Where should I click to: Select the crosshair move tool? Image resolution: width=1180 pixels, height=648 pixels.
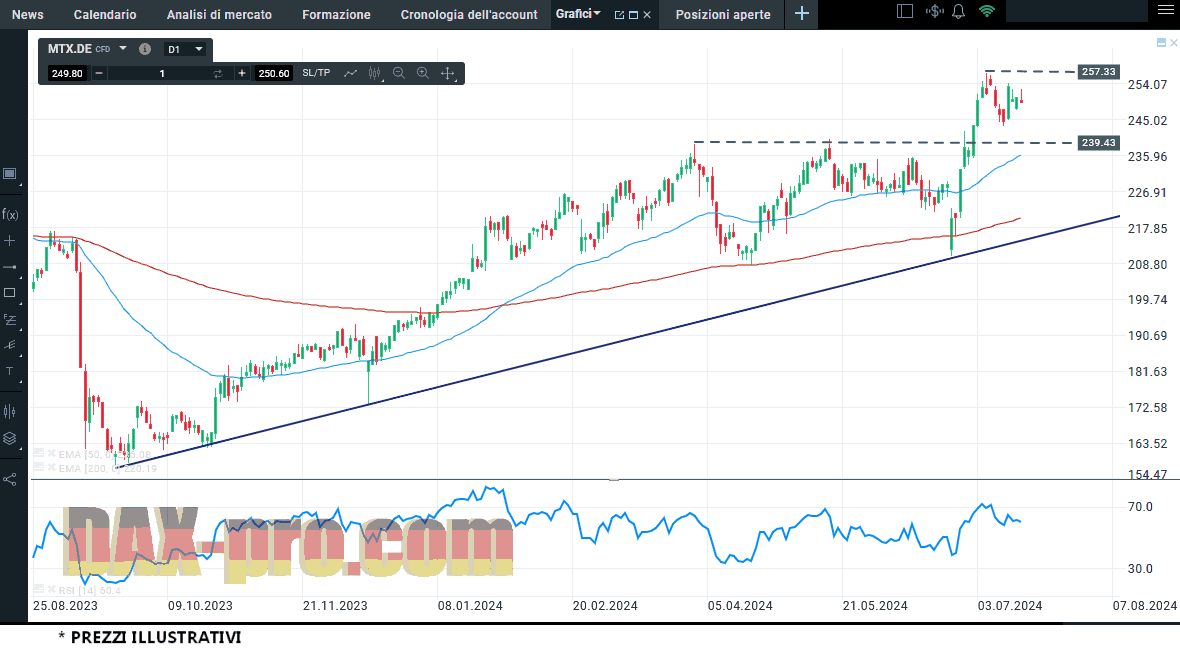click(448, 73)
